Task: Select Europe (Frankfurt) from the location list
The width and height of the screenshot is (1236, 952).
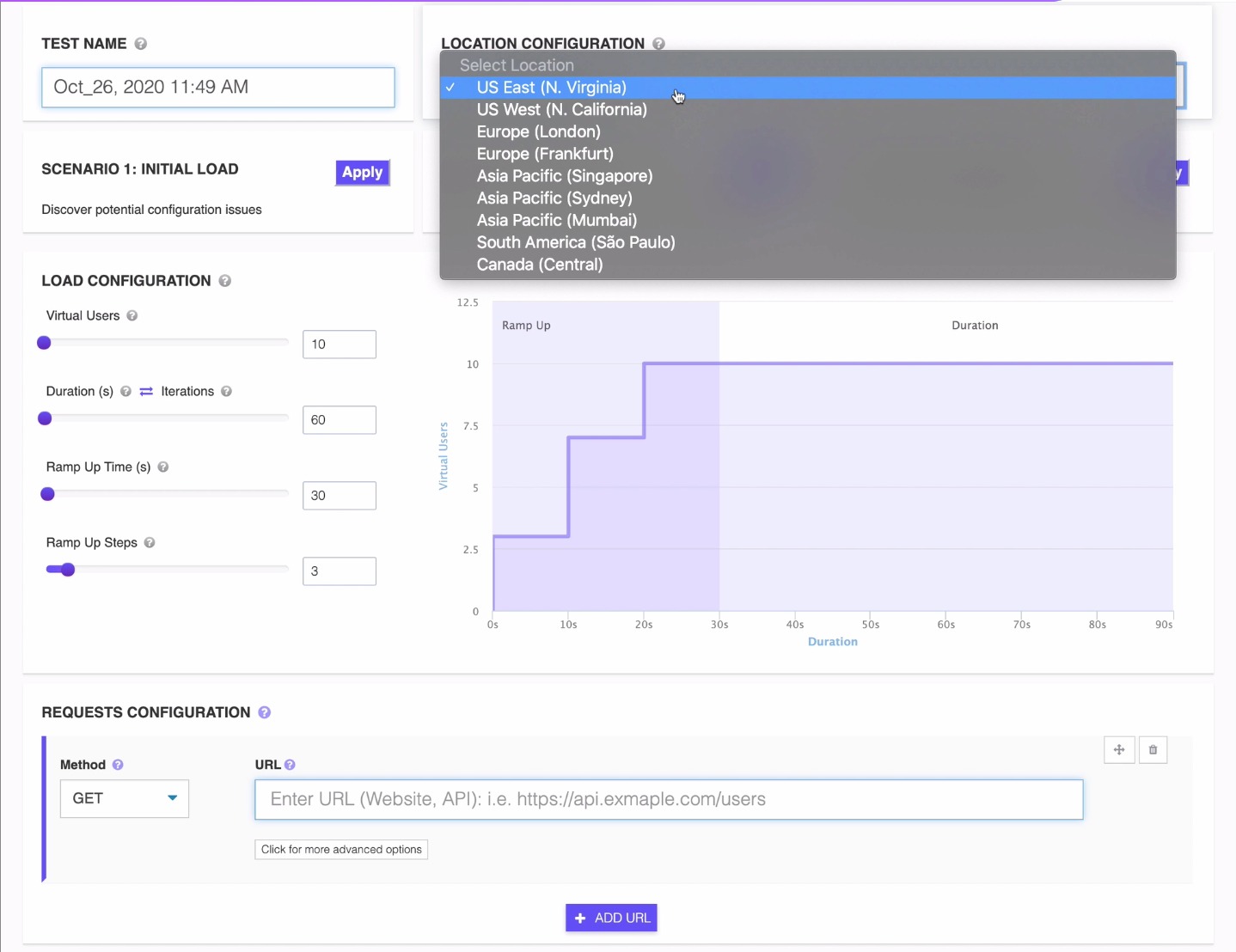Action: click(545, 154)
